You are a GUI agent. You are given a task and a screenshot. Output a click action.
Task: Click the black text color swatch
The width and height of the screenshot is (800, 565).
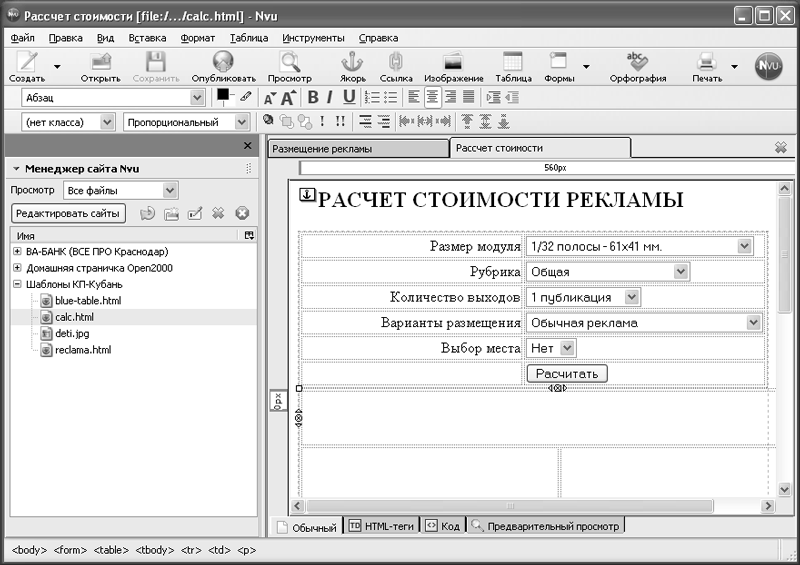224,96
